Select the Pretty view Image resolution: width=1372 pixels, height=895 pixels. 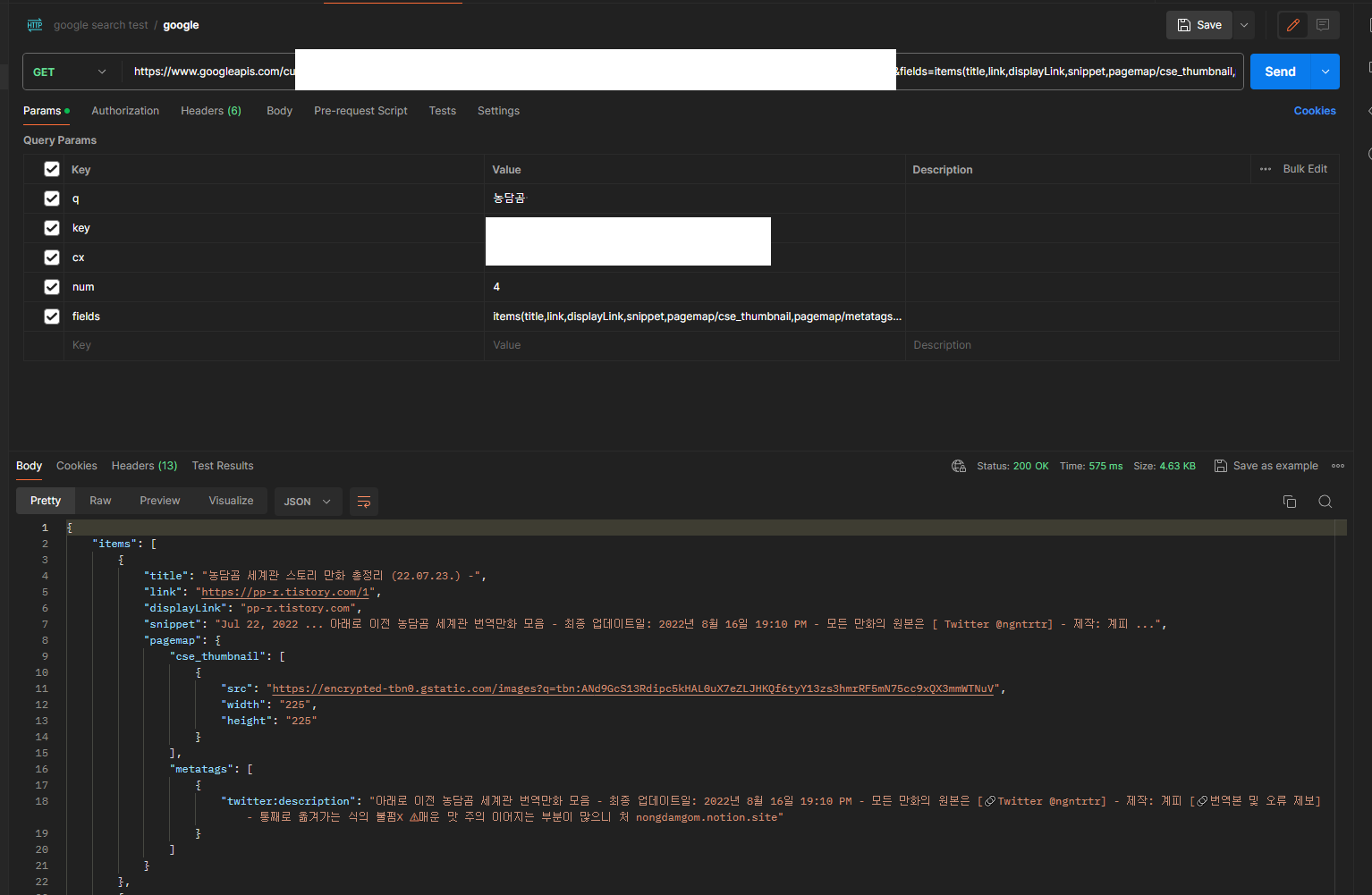coord(46,501)
